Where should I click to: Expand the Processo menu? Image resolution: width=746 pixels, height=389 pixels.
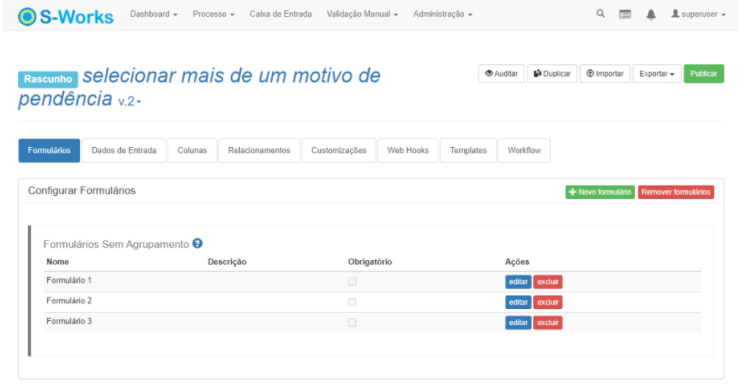point(213,14)
